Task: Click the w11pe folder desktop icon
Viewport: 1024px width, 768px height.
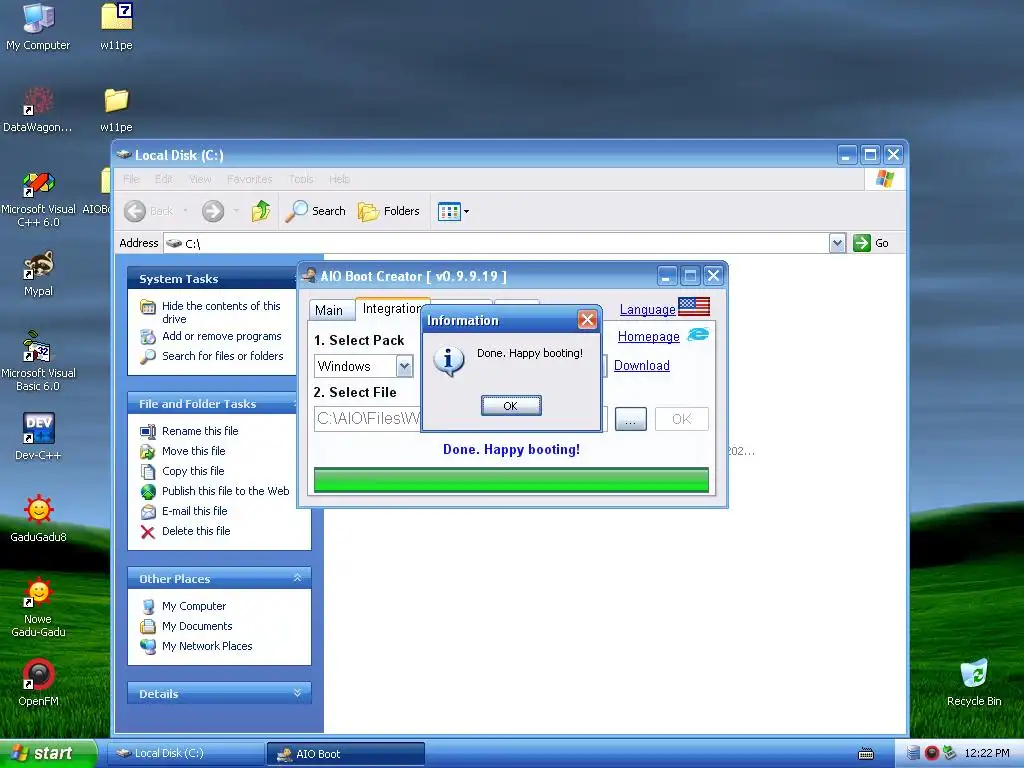Action: 116,110
